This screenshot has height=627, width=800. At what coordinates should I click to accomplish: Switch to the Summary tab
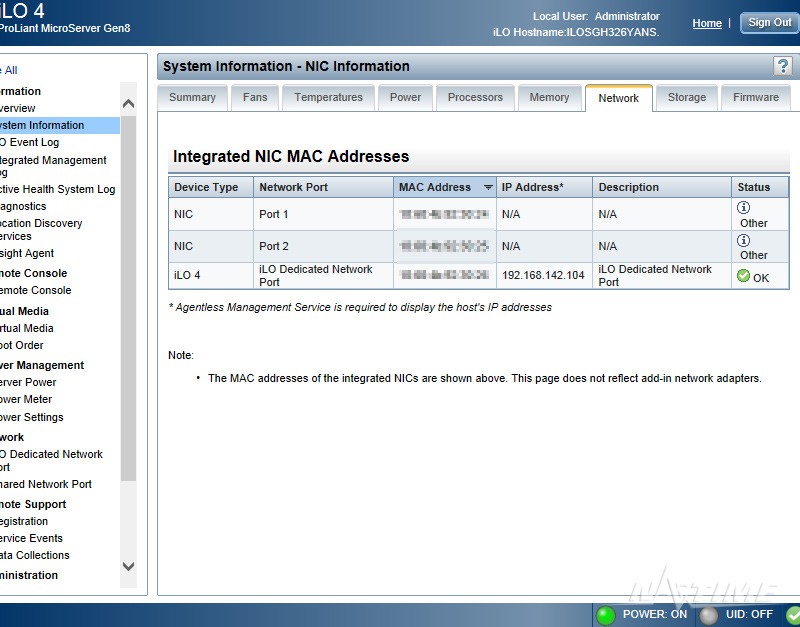[x=192, y=97]
